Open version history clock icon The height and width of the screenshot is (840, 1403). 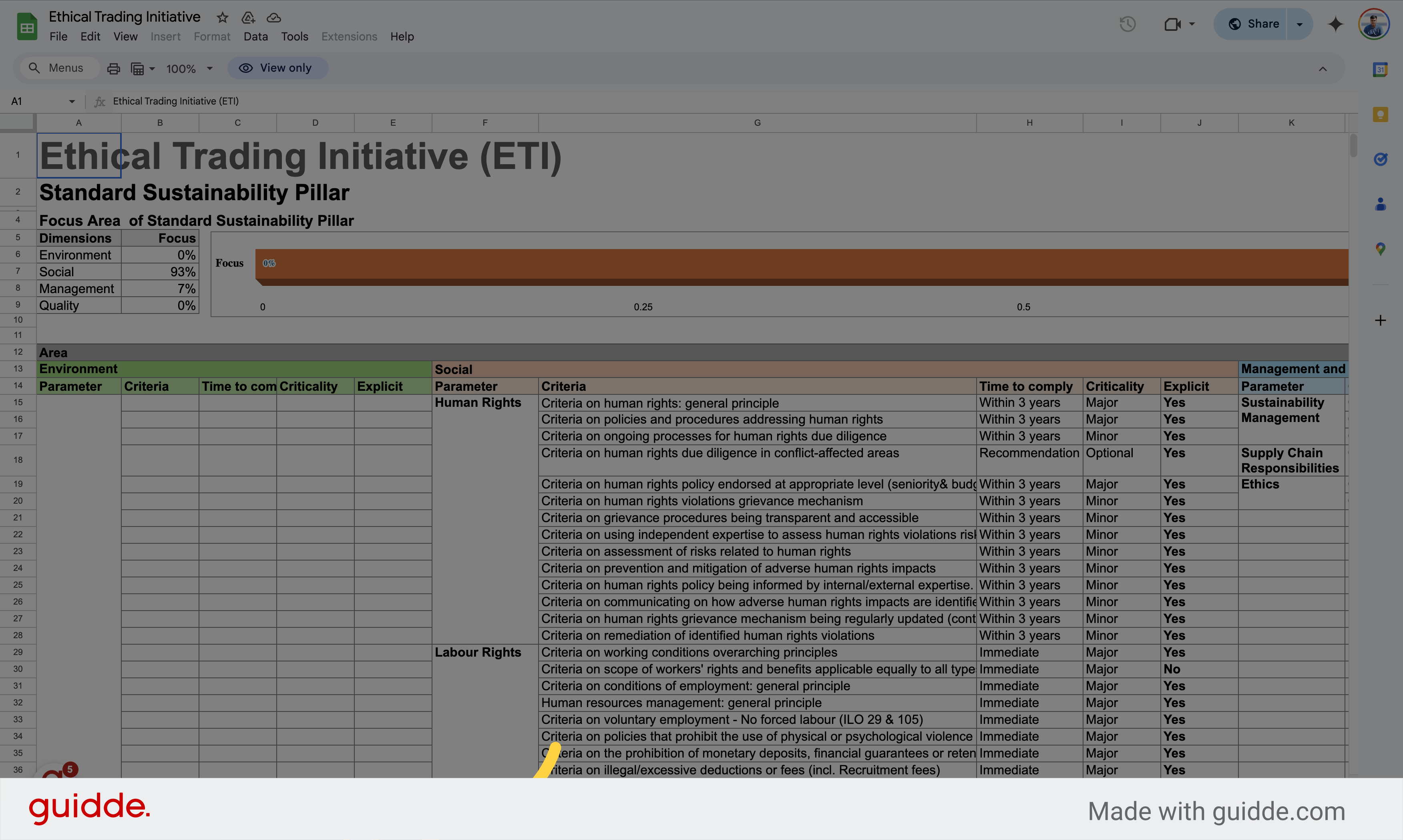pyautogui.click(x=1128, y=24)
